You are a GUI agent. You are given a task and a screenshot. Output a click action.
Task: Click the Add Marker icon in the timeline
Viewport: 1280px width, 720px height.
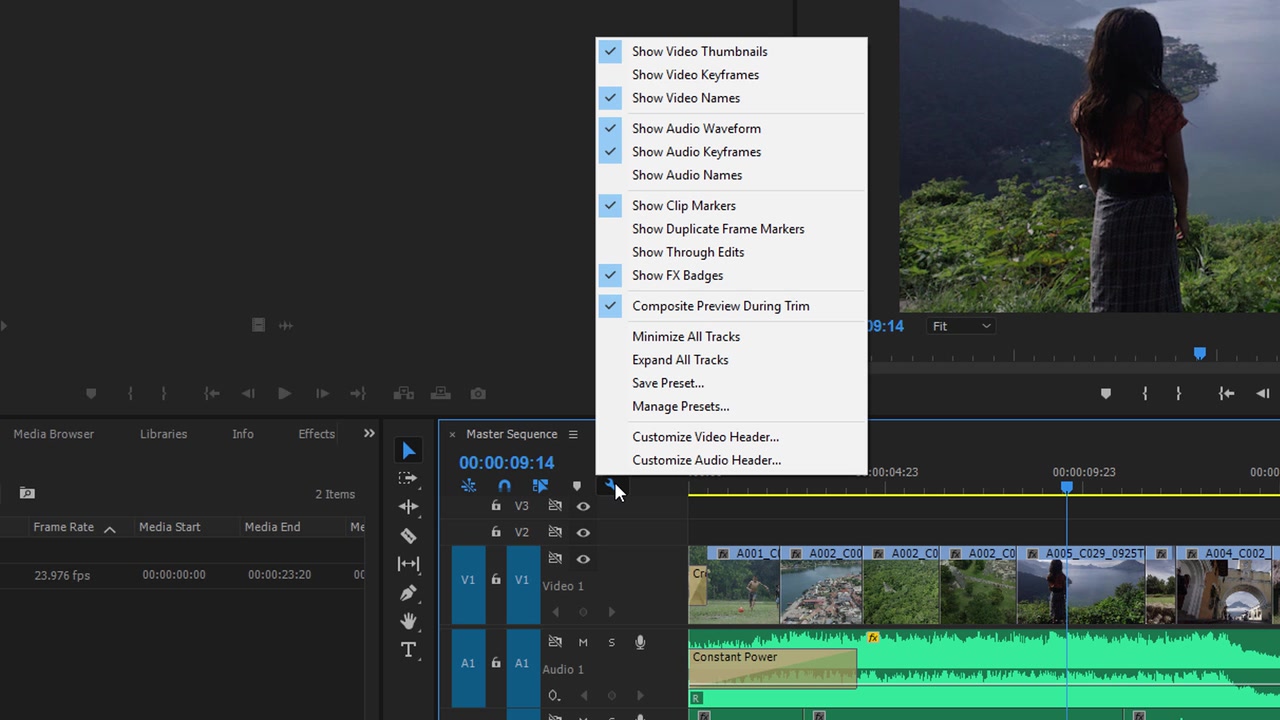tap(577, 486)
